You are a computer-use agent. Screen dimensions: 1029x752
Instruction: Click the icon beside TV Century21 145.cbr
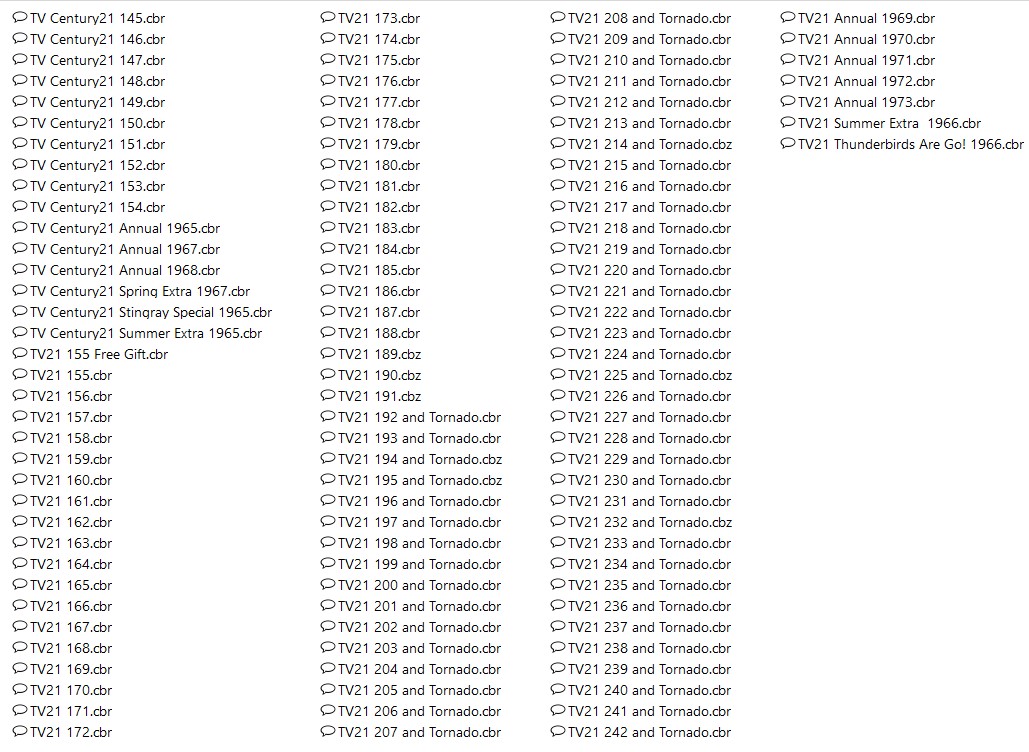(x=20, y=18)
